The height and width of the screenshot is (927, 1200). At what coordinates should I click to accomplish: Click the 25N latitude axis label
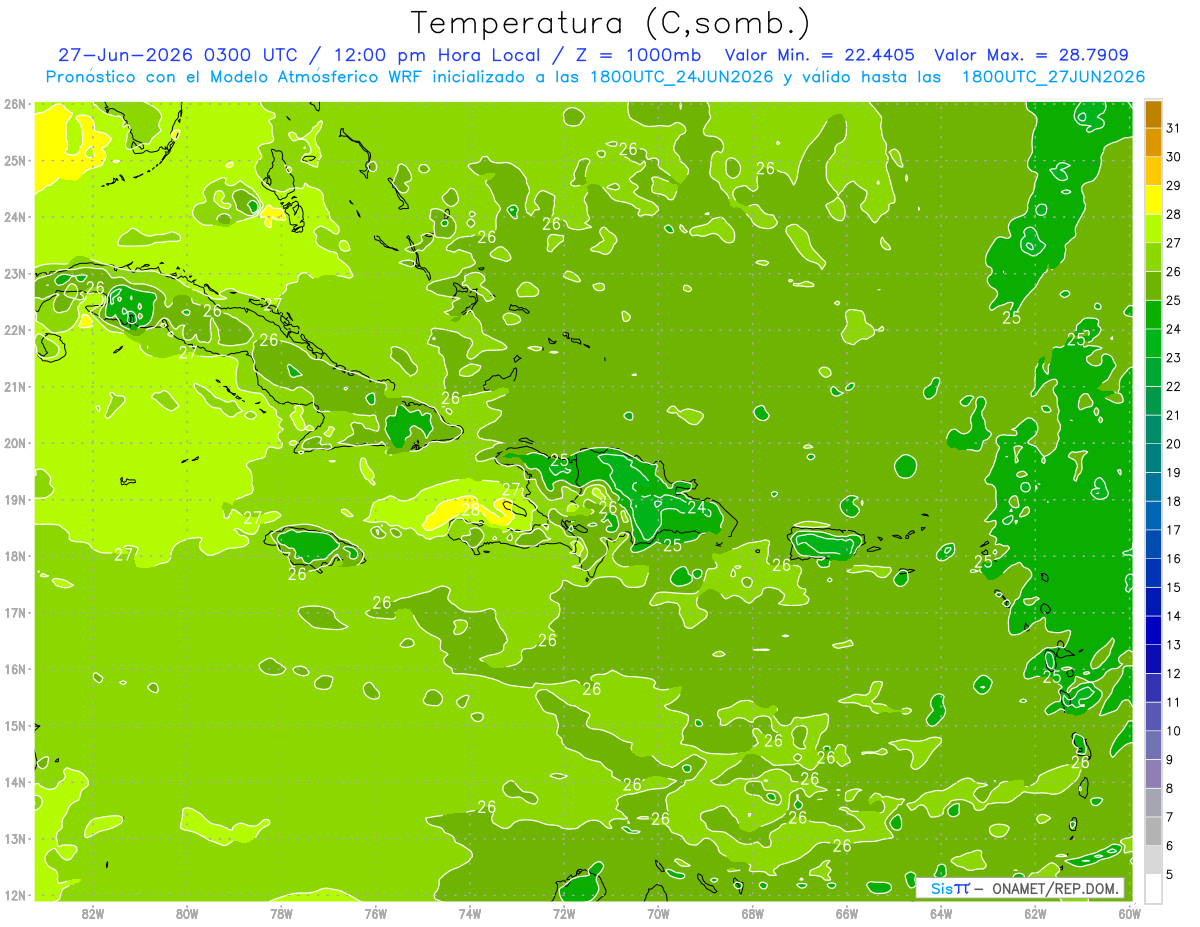point(15,160)
